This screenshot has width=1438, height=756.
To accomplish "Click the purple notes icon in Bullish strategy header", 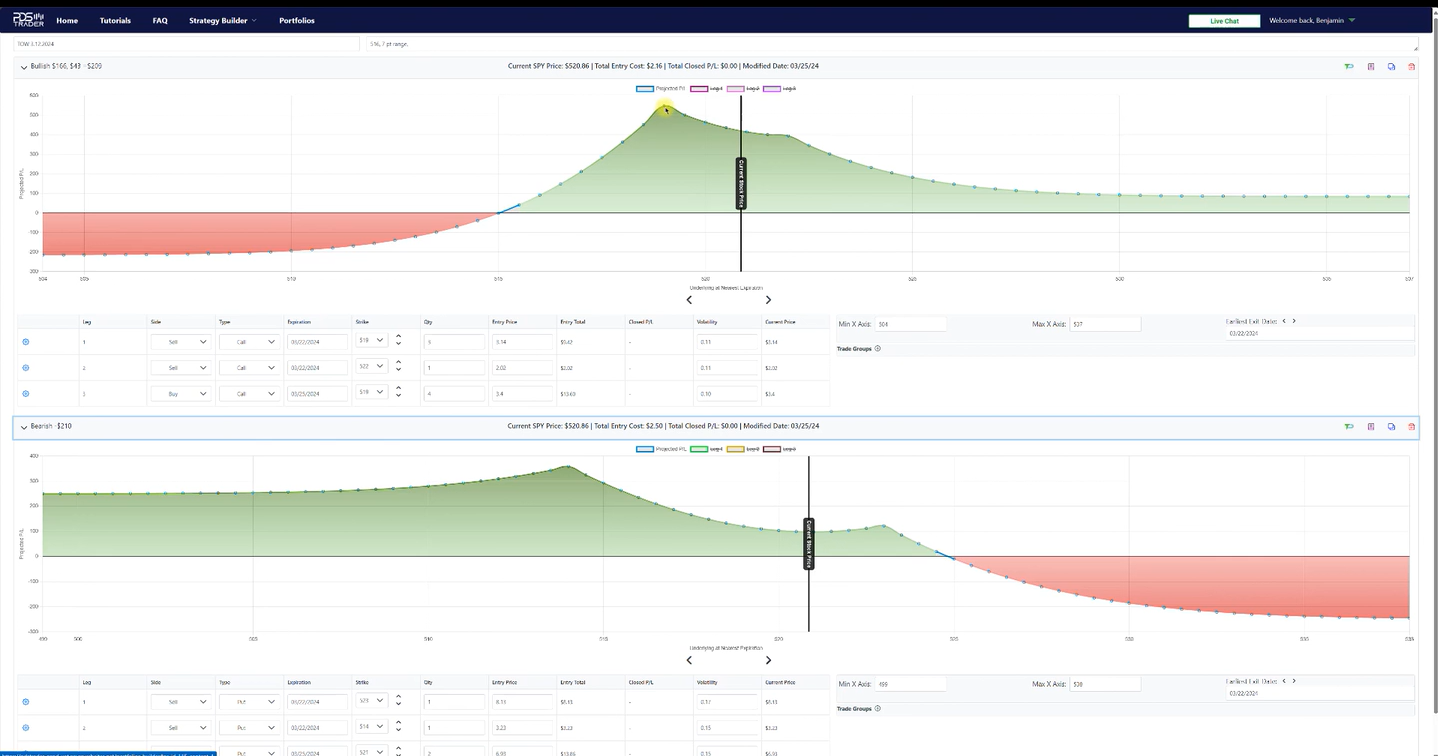I will click(x=1371, y=66).
